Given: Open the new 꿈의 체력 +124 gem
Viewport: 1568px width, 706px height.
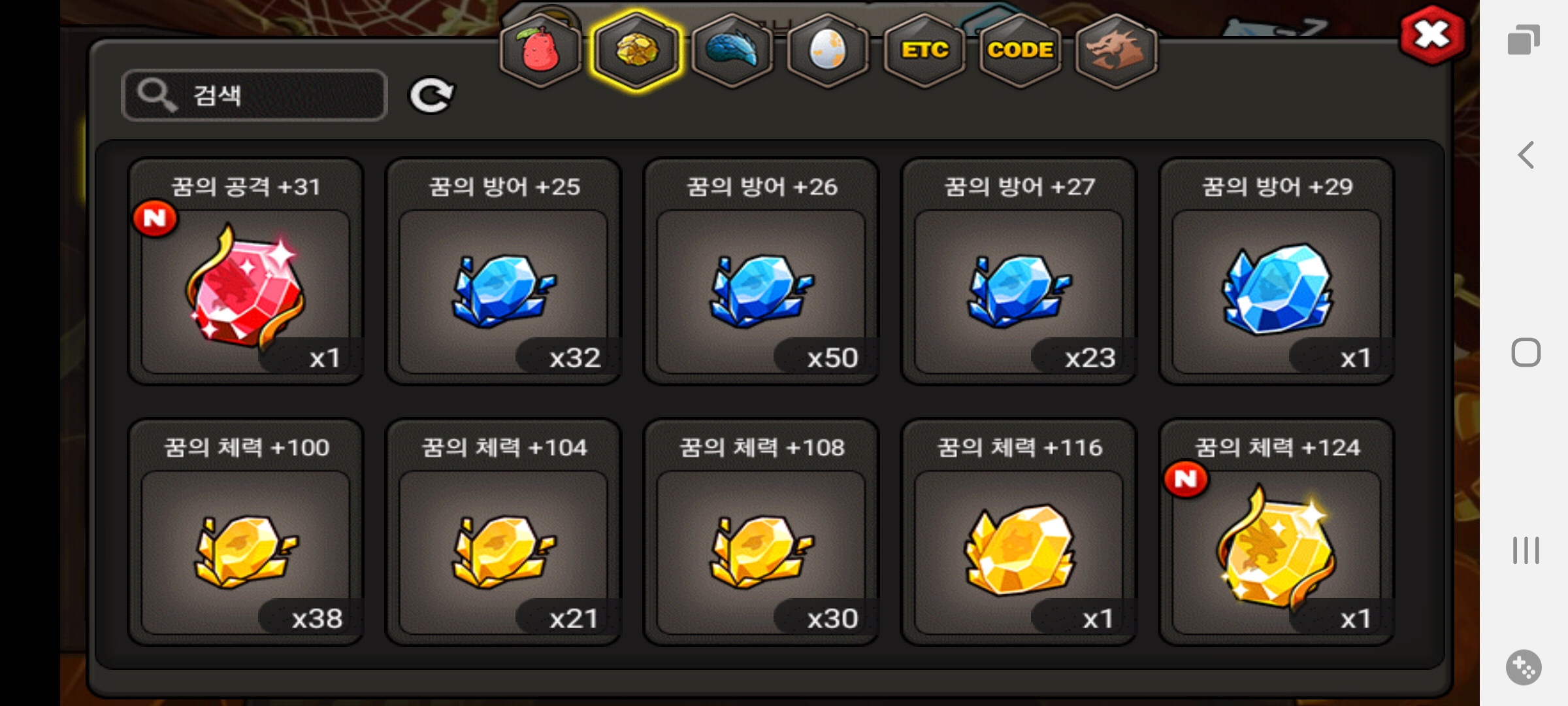Looking at the screenshot, I should [x=1277, y=532].
